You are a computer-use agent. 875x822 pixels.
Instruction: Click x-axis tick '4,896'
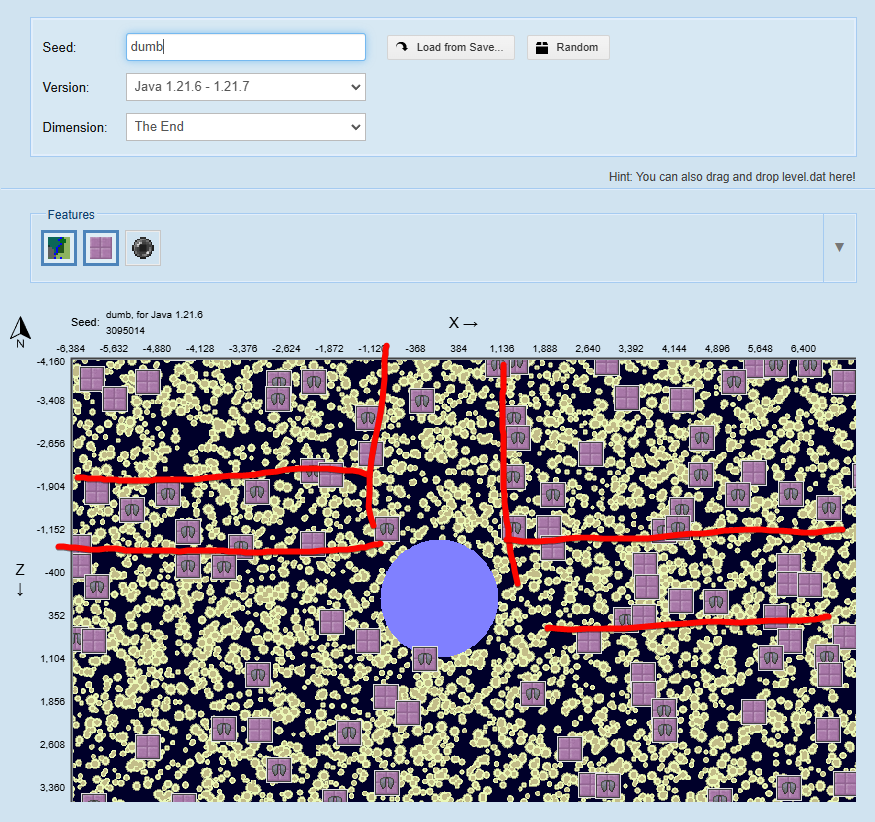click(x=717, y=349)
